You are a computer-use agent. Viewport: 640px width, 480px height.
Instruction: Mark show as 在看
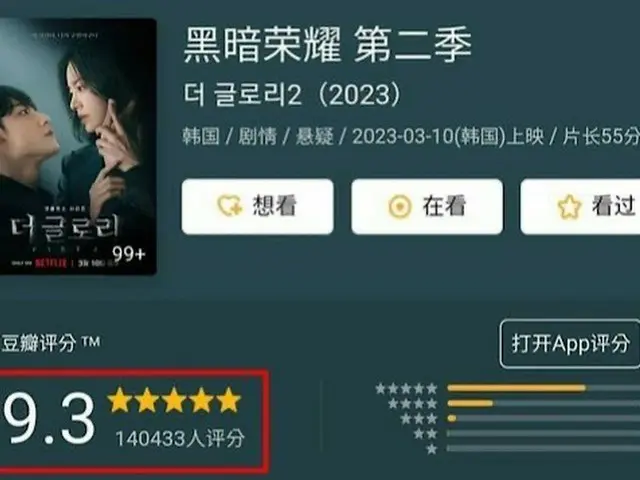pyautogui.click(x=427, y=207)
